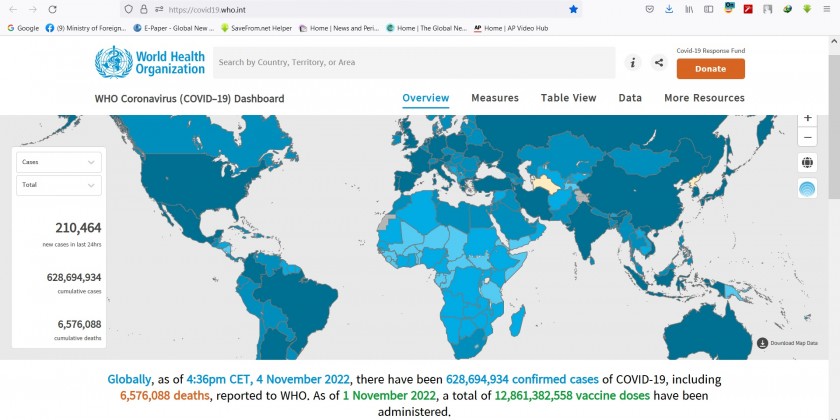The width and height of the screenshot is (840, 420).
Task: Reload the page in browser
Action: pos(53,9)
